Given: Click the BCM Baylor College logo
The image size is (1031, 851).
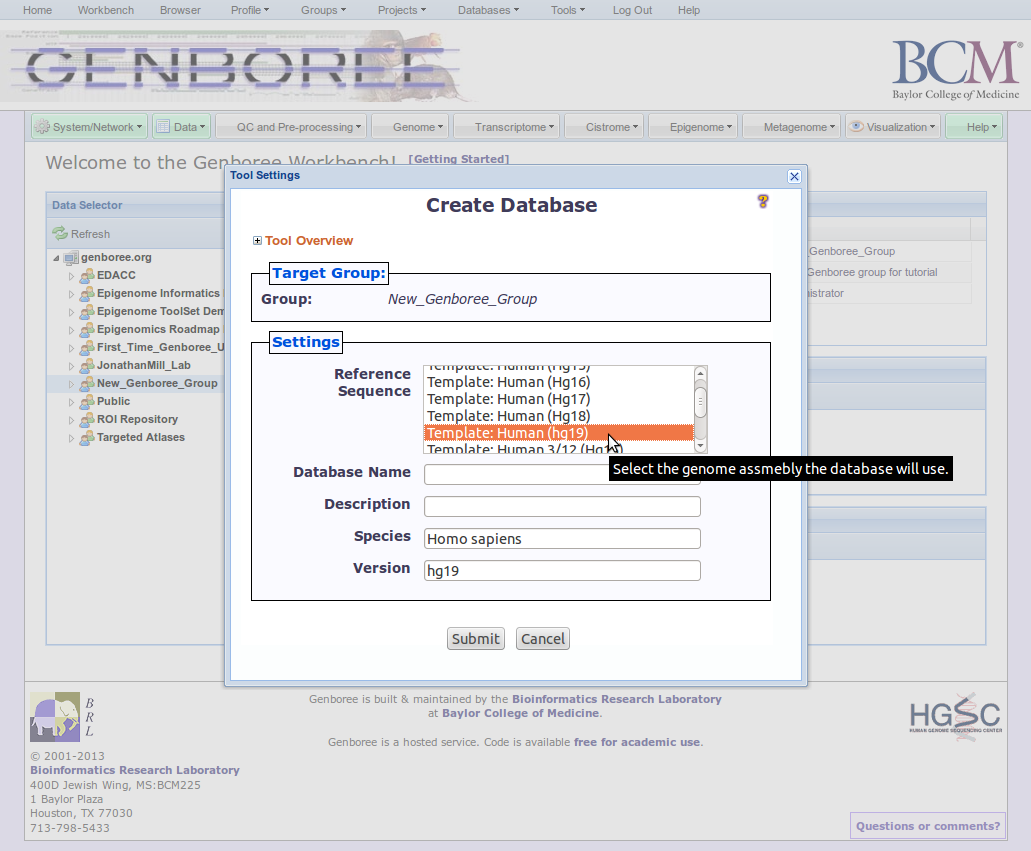Looking at the screenshot, I should point(955,69).
